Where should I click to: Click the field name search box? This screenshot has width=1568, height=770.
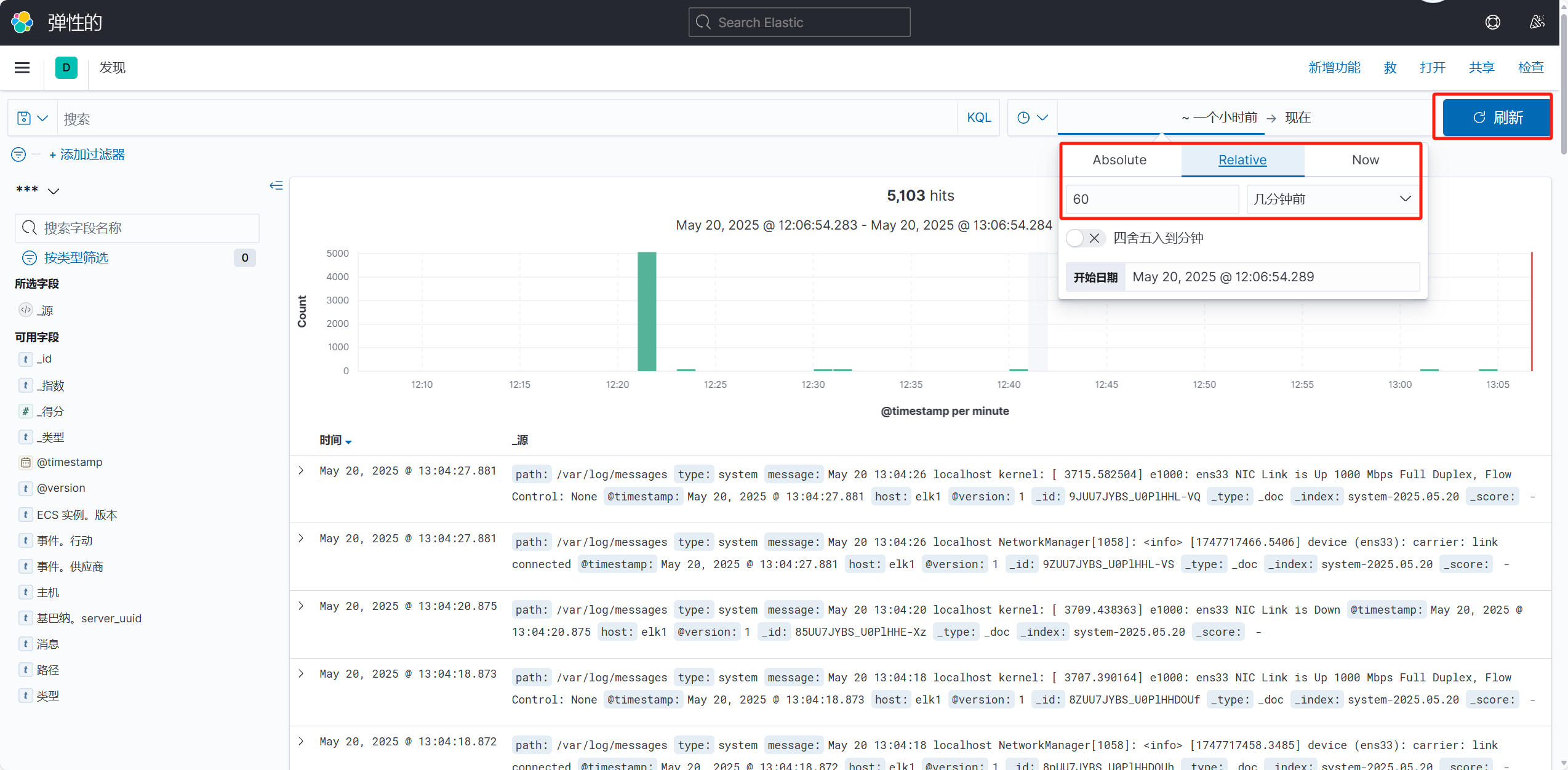pyautogui.click(x=138, y=228)
